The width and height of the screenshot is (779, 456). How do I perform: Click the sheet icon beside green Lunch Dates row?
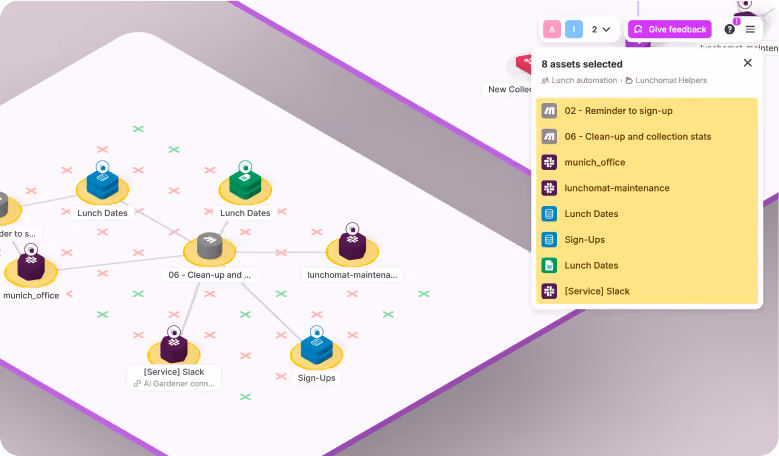coord(549,266)
